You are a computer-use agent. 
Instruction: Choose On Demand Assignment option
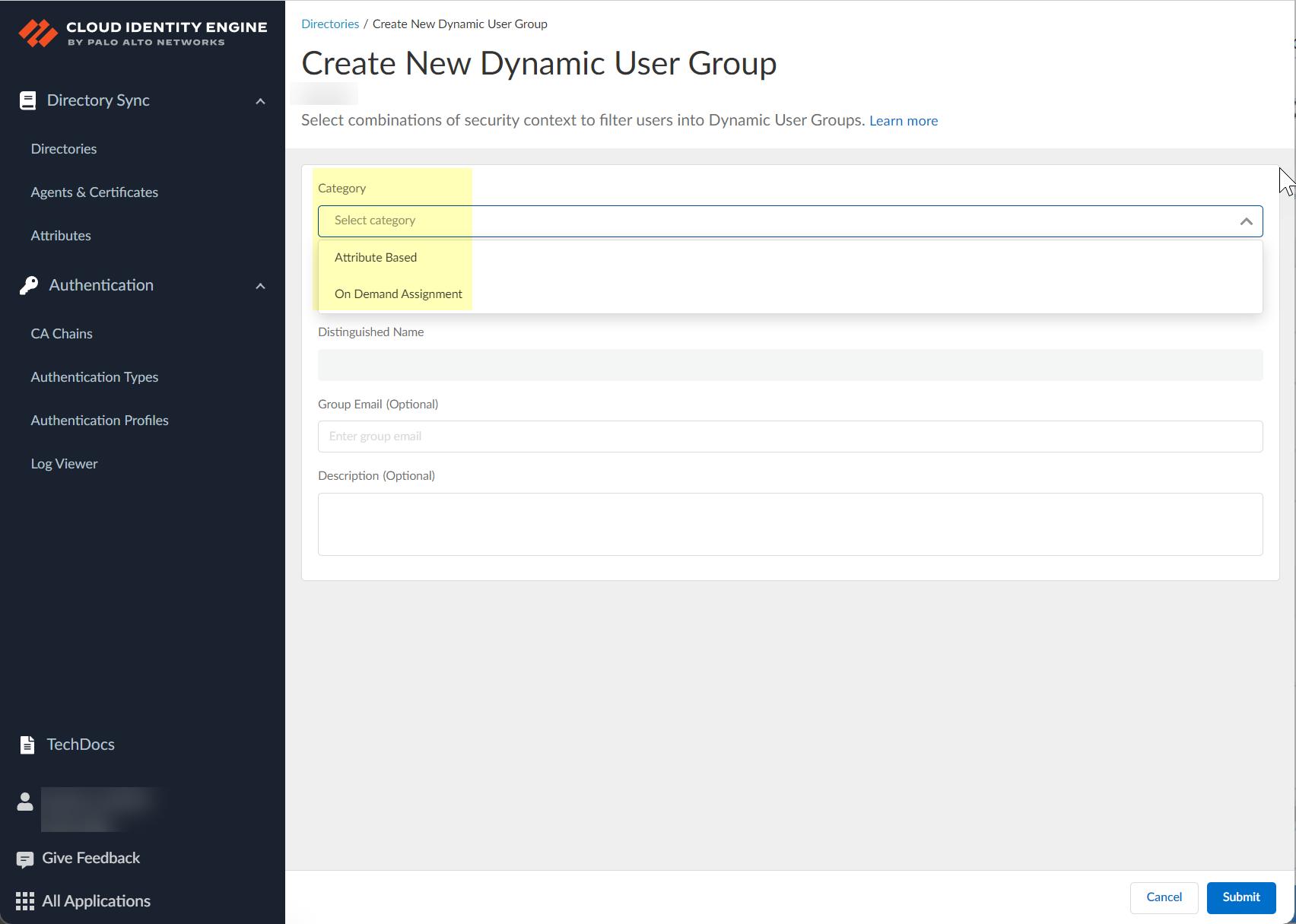tap(398, 294)
